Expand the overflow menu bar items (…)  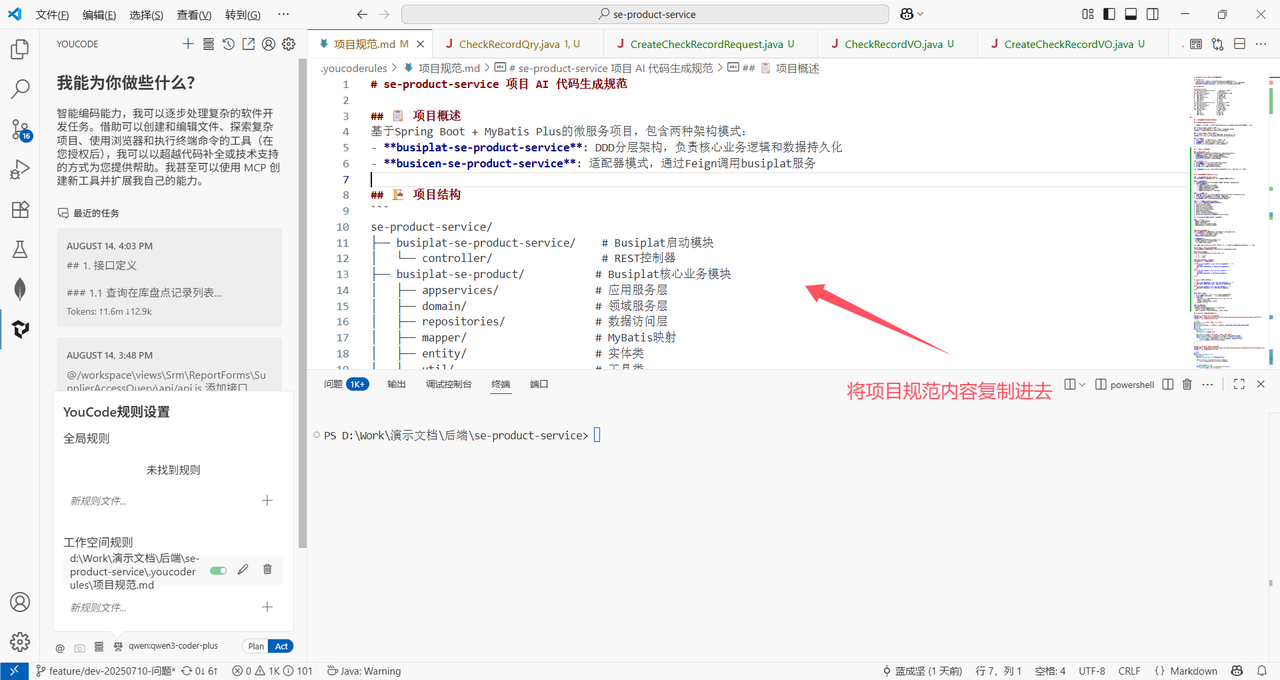[x=284, y=15]
